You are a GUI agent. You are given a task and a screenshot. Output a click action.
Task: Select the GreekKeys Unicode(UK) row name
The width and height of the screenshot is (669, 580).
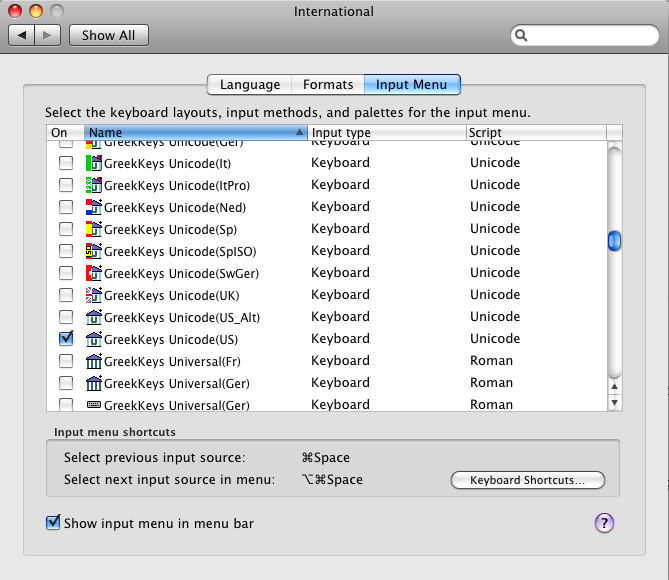[x=172, y=295]
